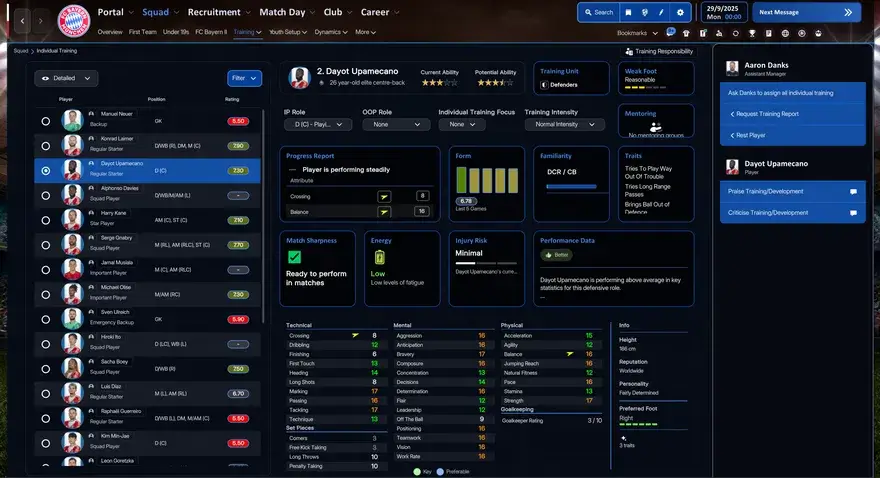This screenshot has height=478, width=880.
Task: Go forward with the right arrow
Action: tap(40, 21)
